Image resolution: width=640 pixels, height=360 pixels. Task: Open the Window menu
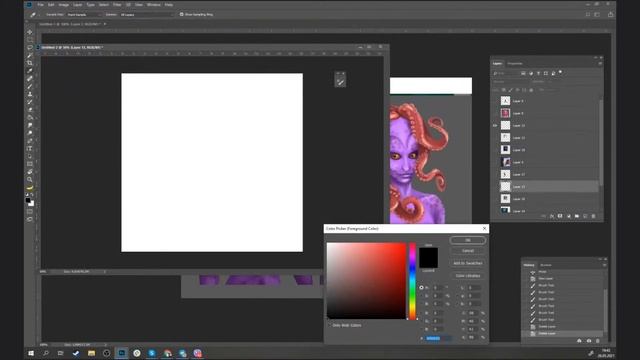(x=154, y=5)
